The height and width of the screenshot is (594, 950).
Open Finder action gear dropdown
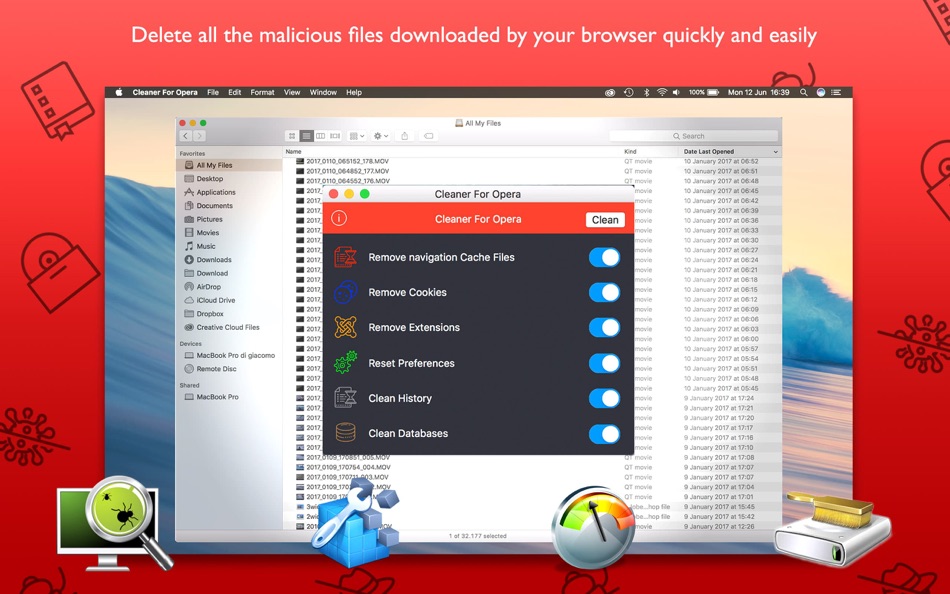click(380, 136)
